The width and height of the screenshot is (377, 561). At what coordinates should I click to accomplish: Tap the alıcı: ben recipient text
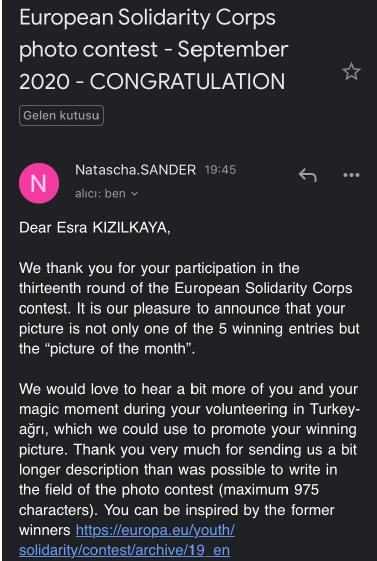[101, 194]
